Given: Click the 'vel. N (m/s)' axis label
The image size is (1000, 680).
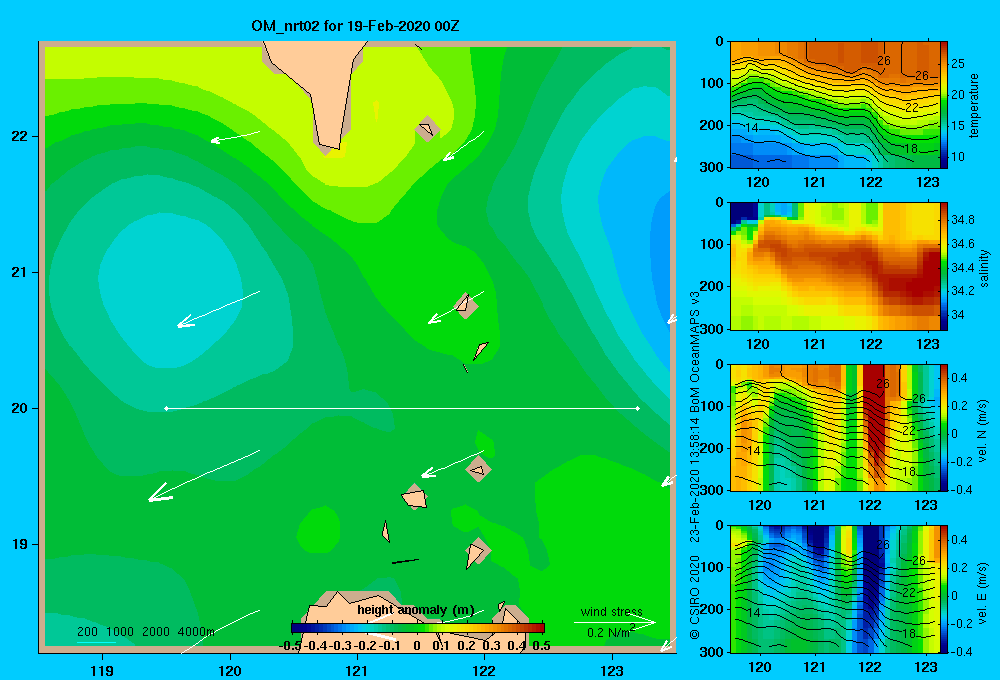Looking at the screenshot, I should [x=983, y=430].
